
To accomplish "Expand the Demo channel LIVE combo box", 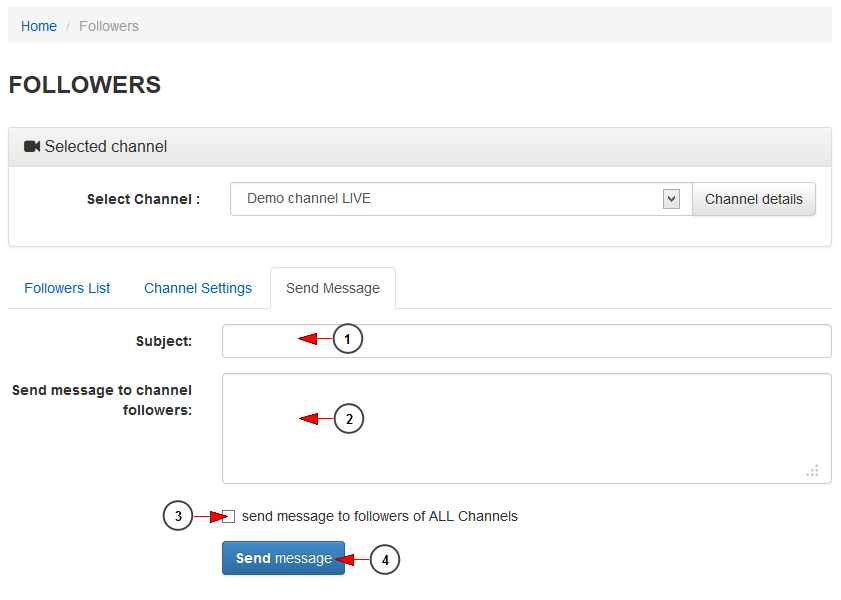I will coord(461,199).
